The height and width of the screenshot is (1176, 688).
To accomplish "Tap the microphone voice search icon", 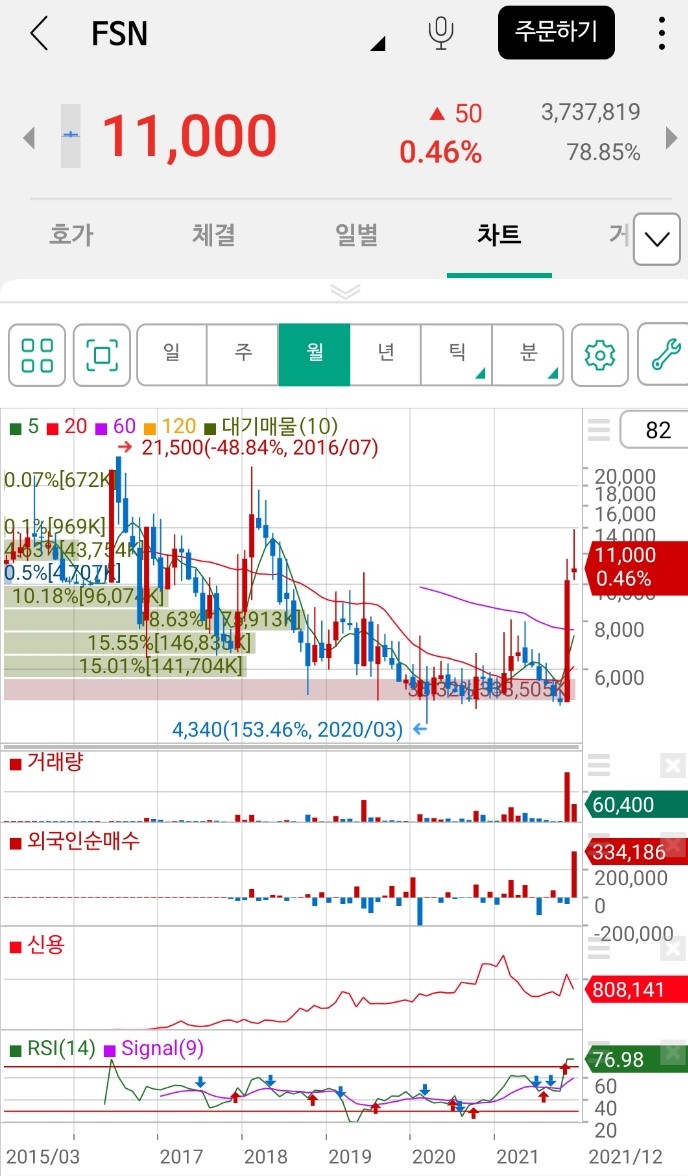I will (x=440, y=34).
